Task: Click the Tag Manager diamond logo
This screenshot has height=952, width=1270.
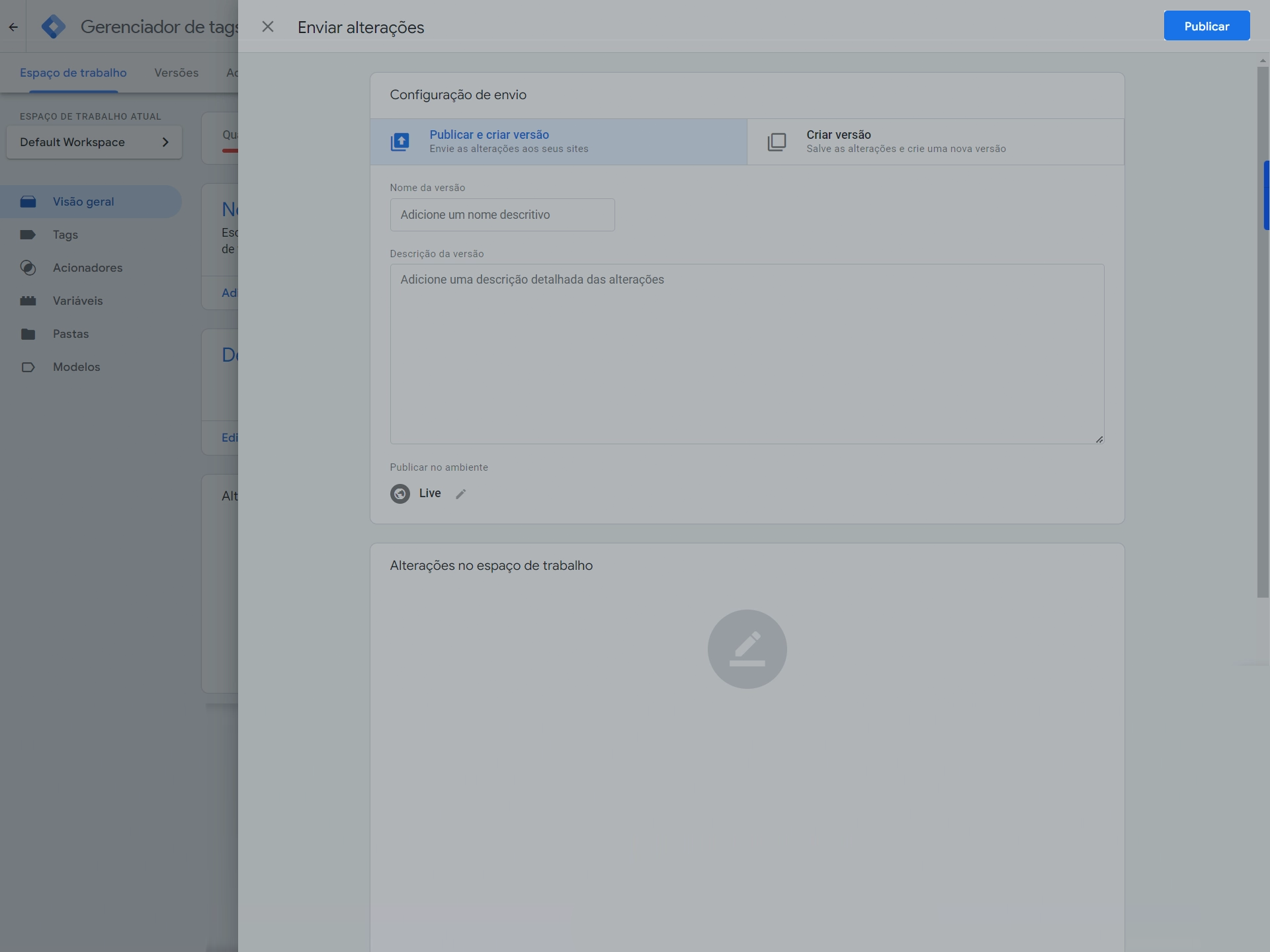Action: click(x=54, y=27)
